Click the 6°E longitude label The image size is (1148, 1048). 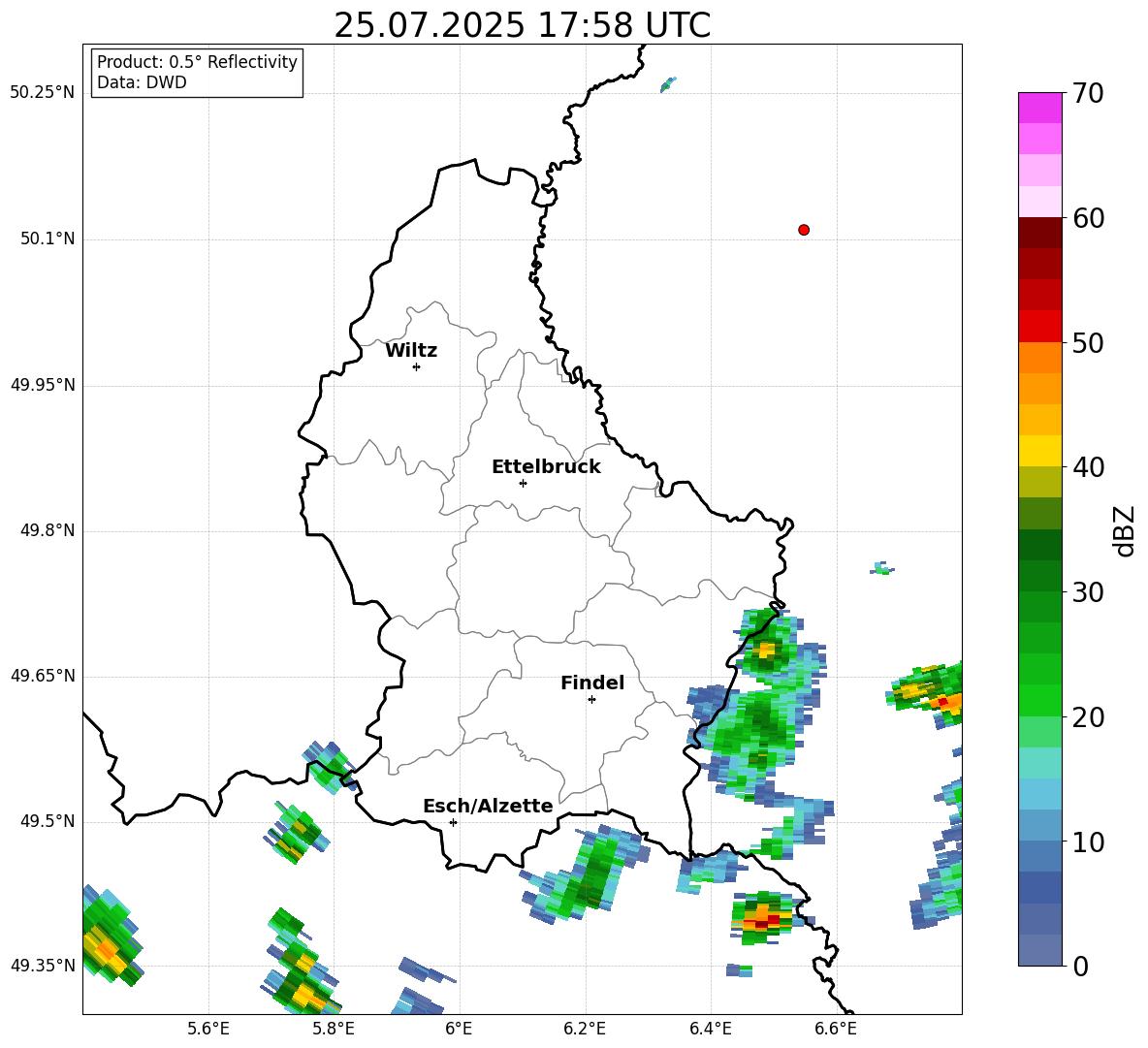point(459,1029)
